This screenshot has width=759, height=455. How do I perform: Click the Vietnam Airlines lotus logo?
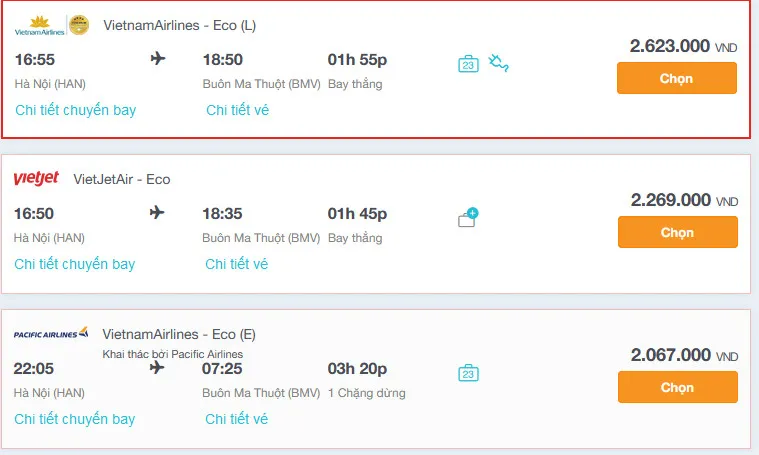(39, 26)
